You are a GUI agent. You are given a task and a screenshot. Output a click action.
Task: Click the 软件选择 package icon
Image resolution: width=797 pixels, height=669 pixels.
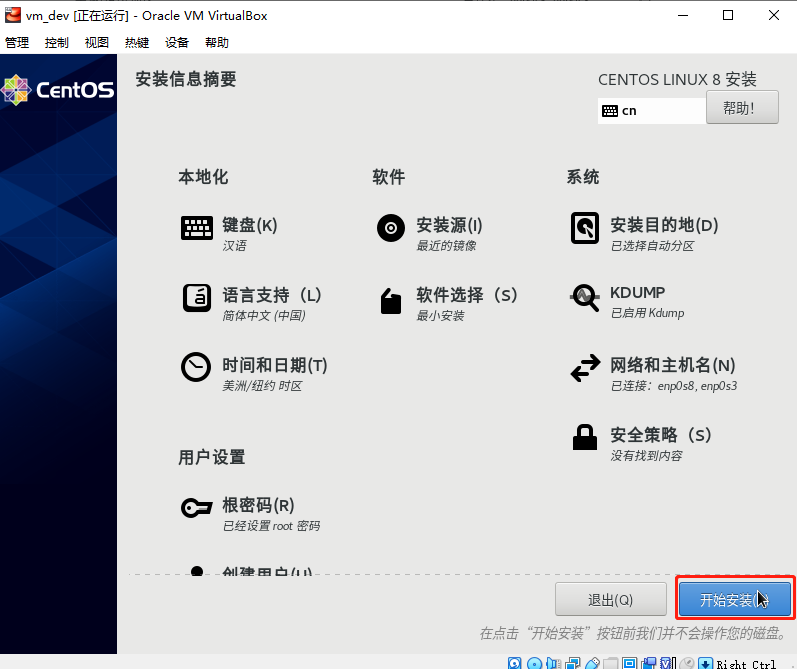[391, 301]
